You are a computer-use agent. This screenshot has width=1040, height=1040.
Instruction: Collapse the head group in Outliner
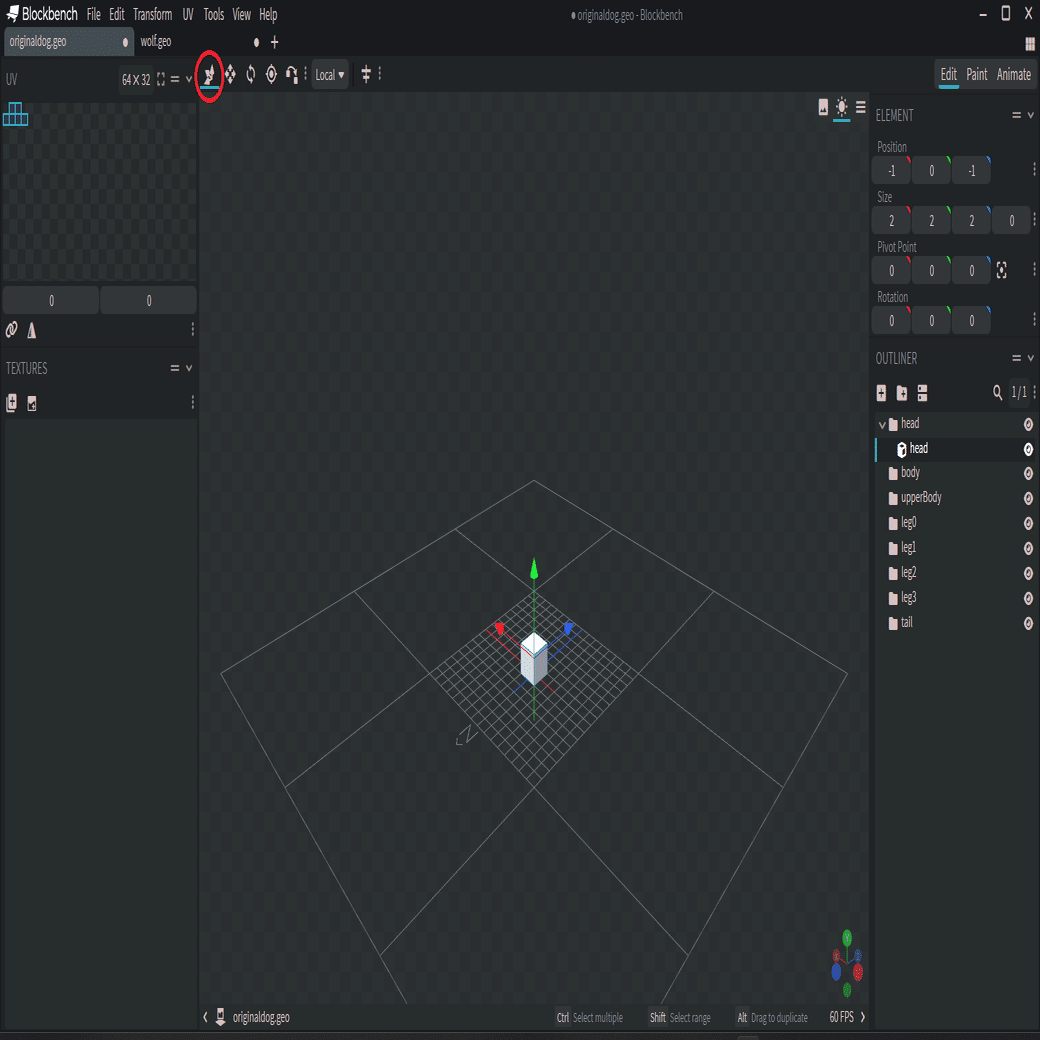point(881,424)
